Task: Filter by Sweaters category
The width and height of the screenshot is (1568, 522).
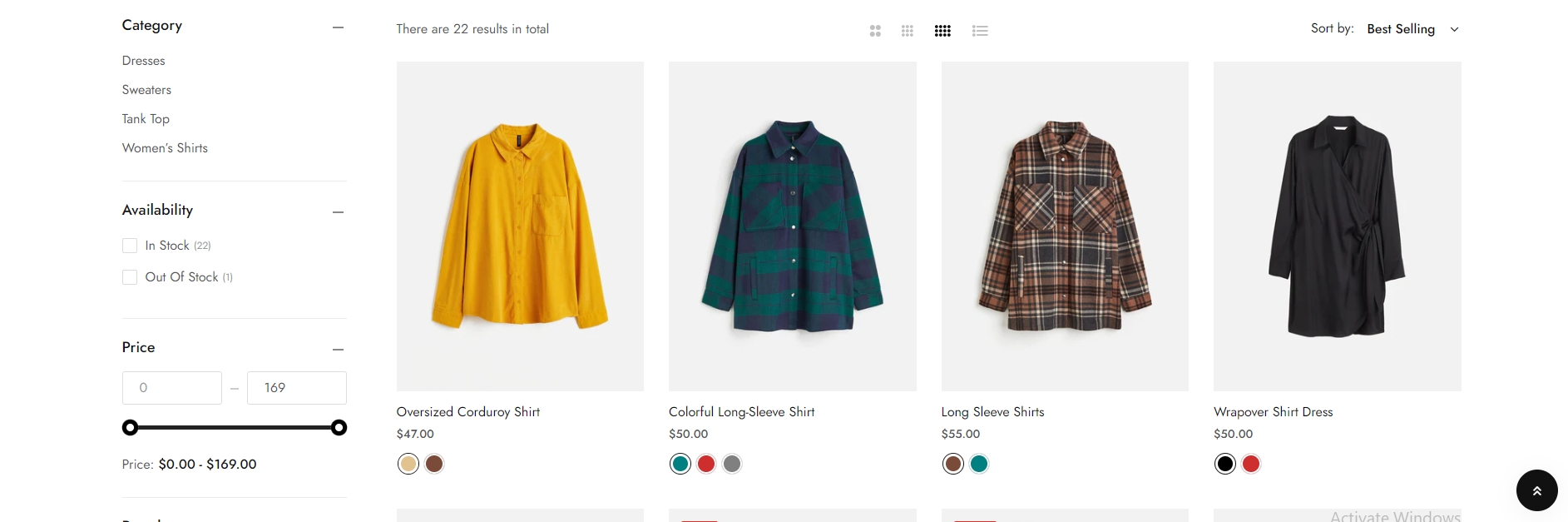Action: coord(146,90)
